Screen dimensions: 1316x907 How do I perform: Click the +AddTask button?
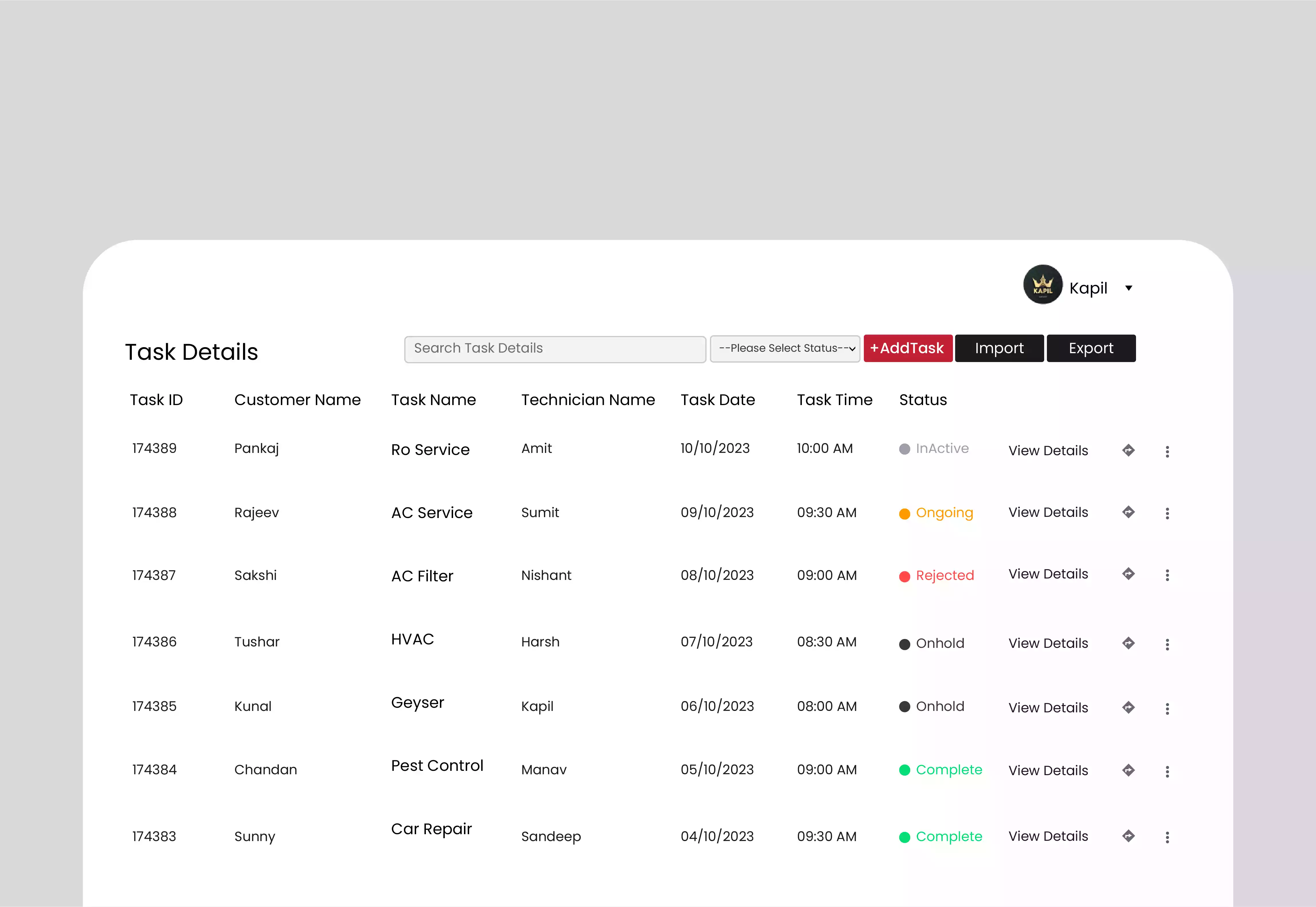(908, 348)
